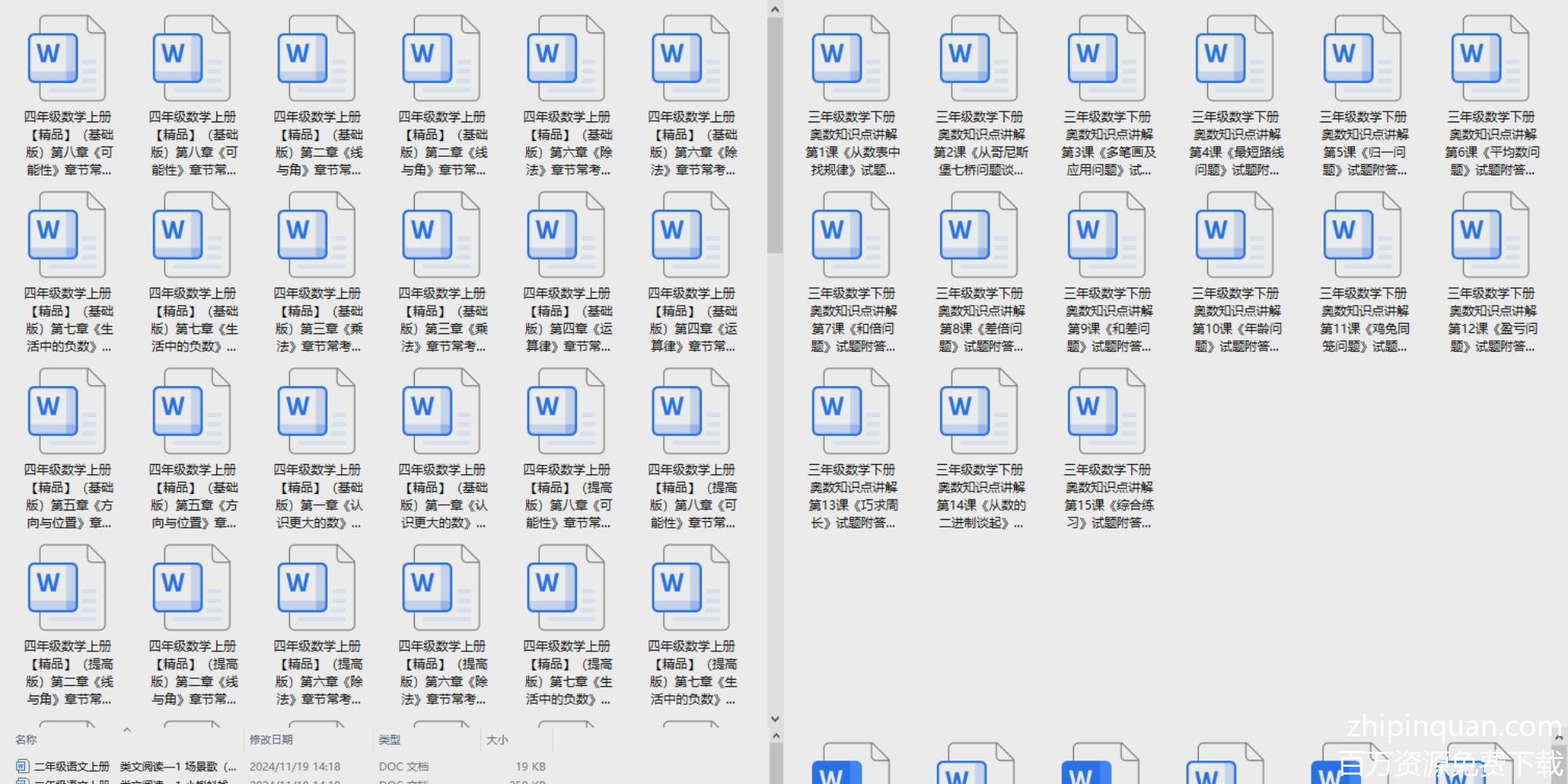Select the 第14课《从数的二进制谈起》 document
The image size is (1568, 784).
click(x=980, y=449)
